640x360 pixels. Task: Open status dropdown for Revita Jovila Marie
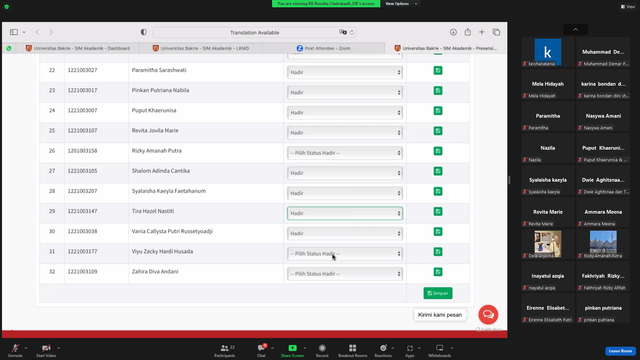click(345, 133)
